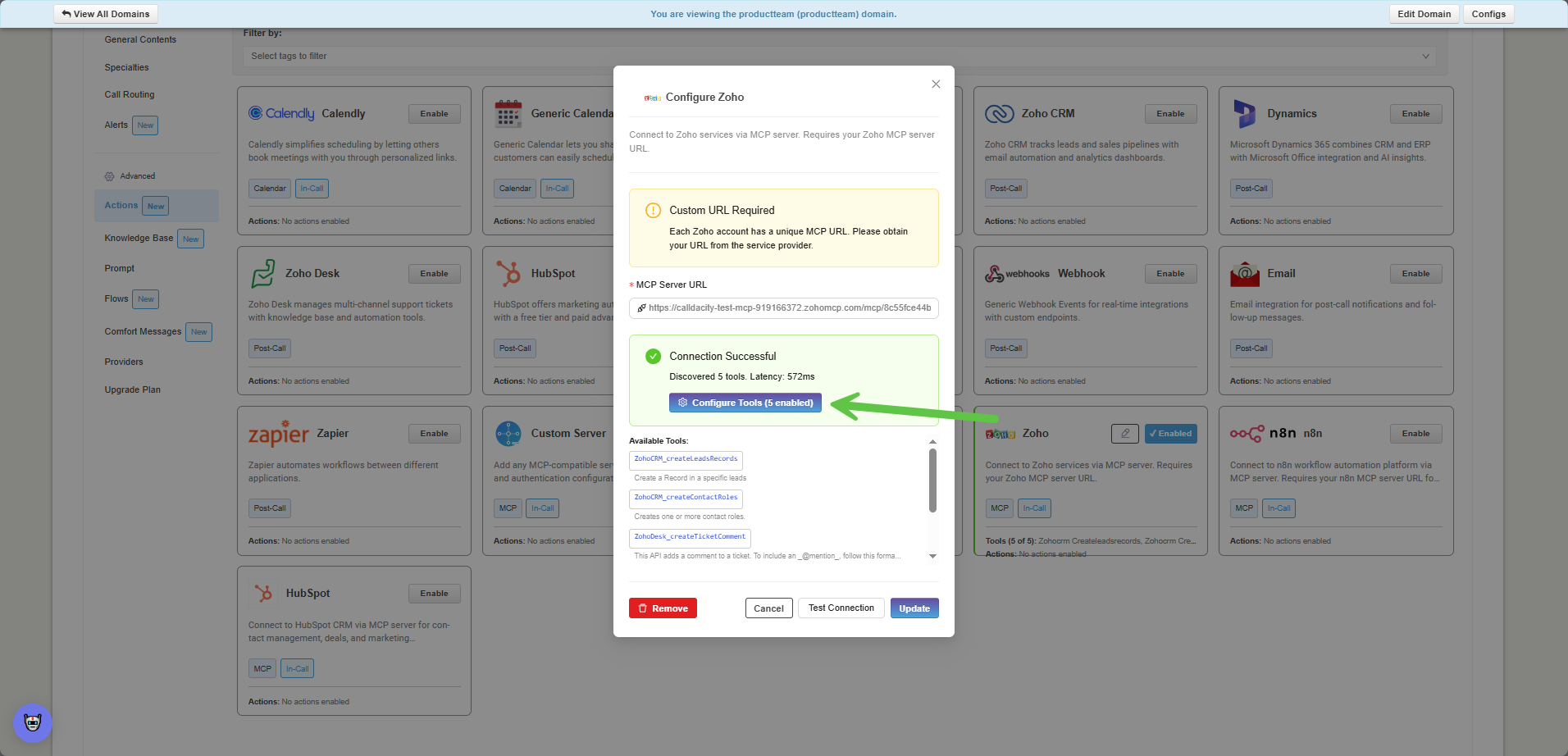Enable the Webhook integration
Image resolution: width=1568 pixels, height=756 pixels.
1170,274
